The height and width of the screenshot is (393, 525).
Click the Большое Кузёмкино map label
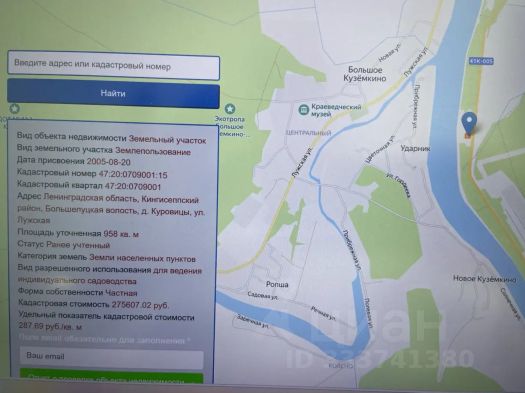(x=365, y=74)
